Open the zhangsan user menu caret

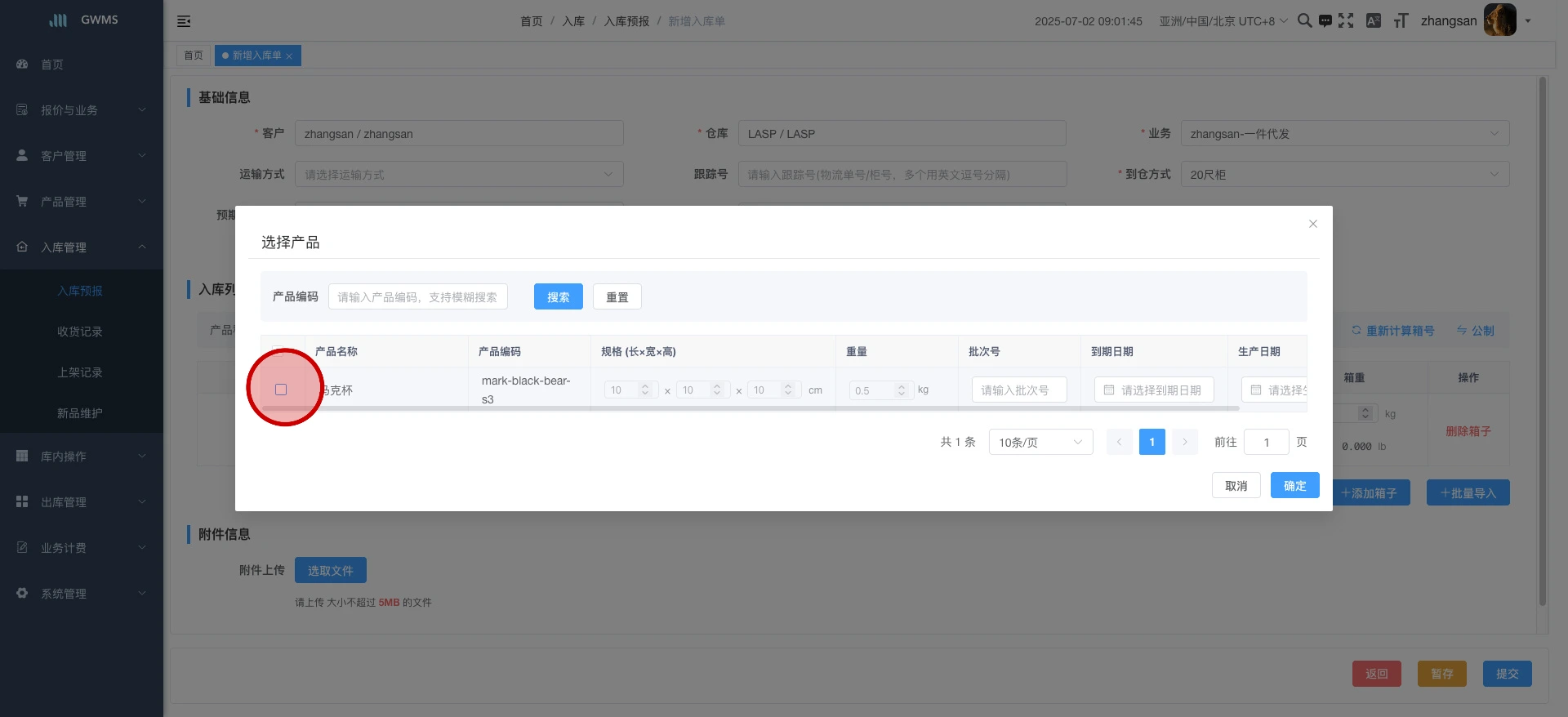(1528, 21)
